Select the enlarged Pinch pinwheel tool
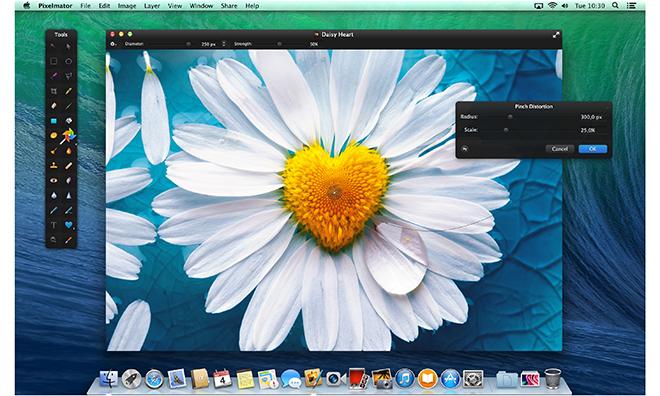The width and height of the screenshot is (660, 396). 69,136
